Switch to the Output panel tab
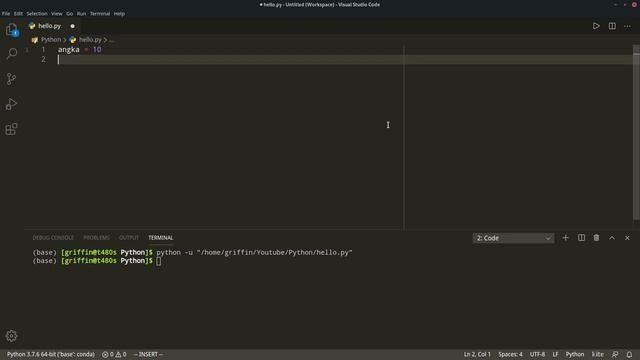Image resolution: width=640 pixels, height=360 pixels. click(x=129, y=238)
